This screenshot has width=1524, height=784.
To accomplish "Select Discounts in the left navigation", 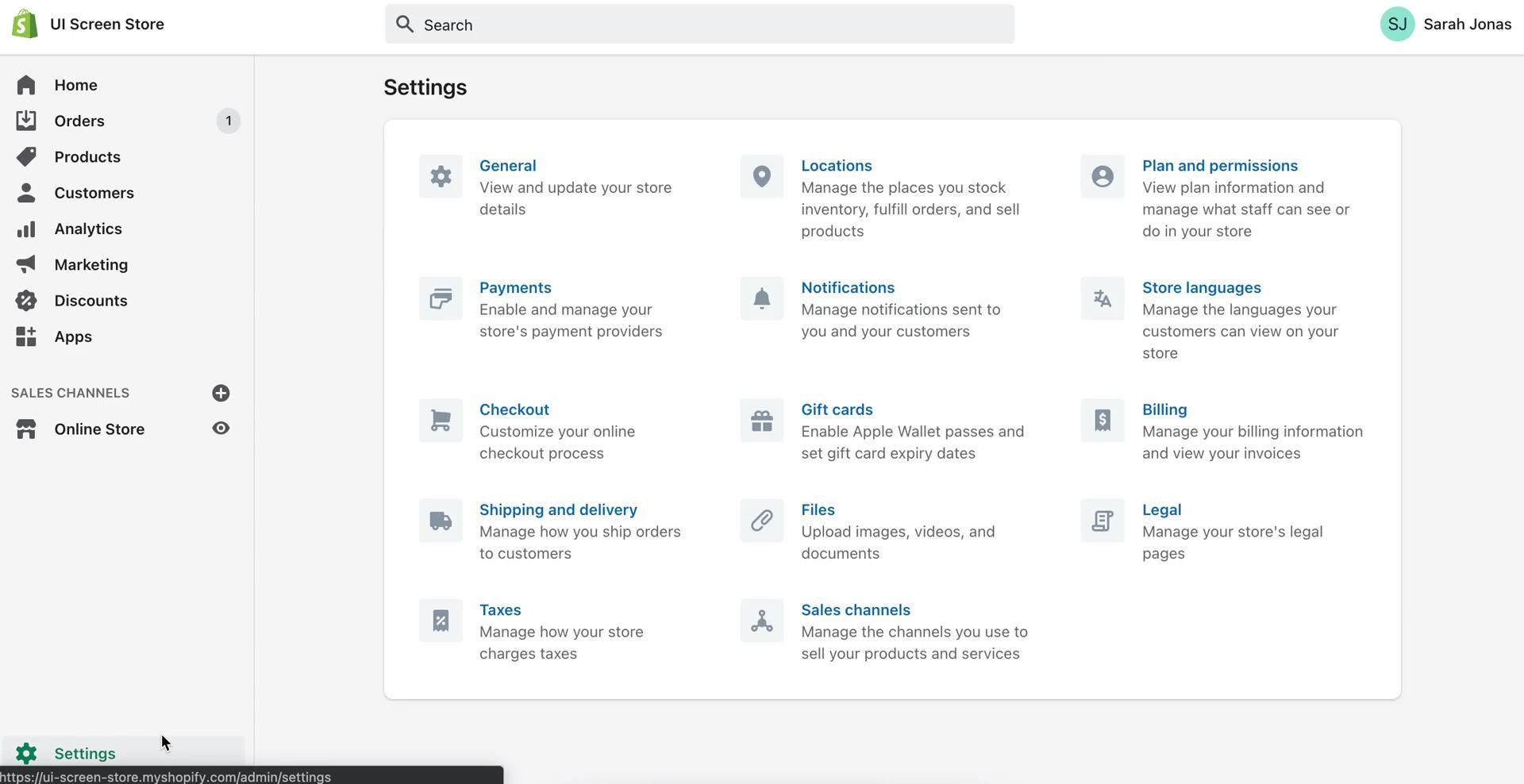I will click(90, 301).
